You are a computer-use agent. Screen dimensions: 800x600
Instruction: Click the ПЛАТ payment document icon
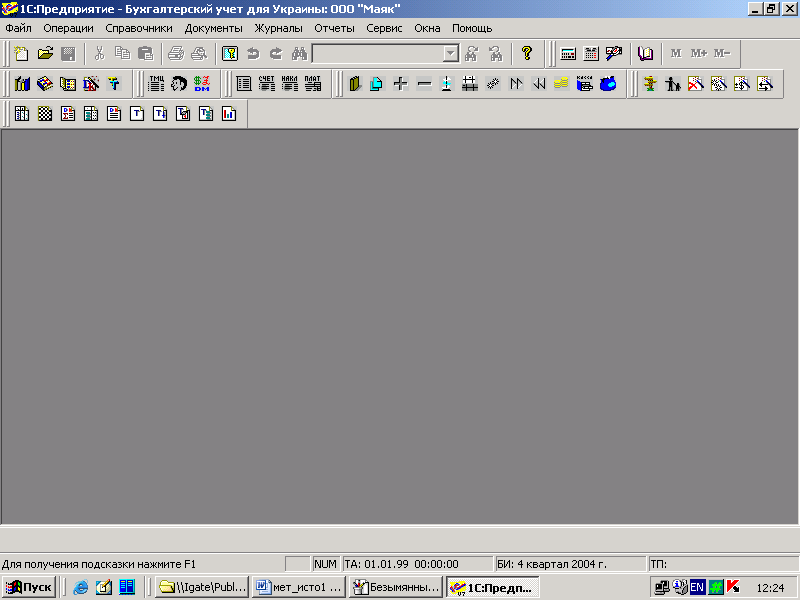(x=312, y=84)
